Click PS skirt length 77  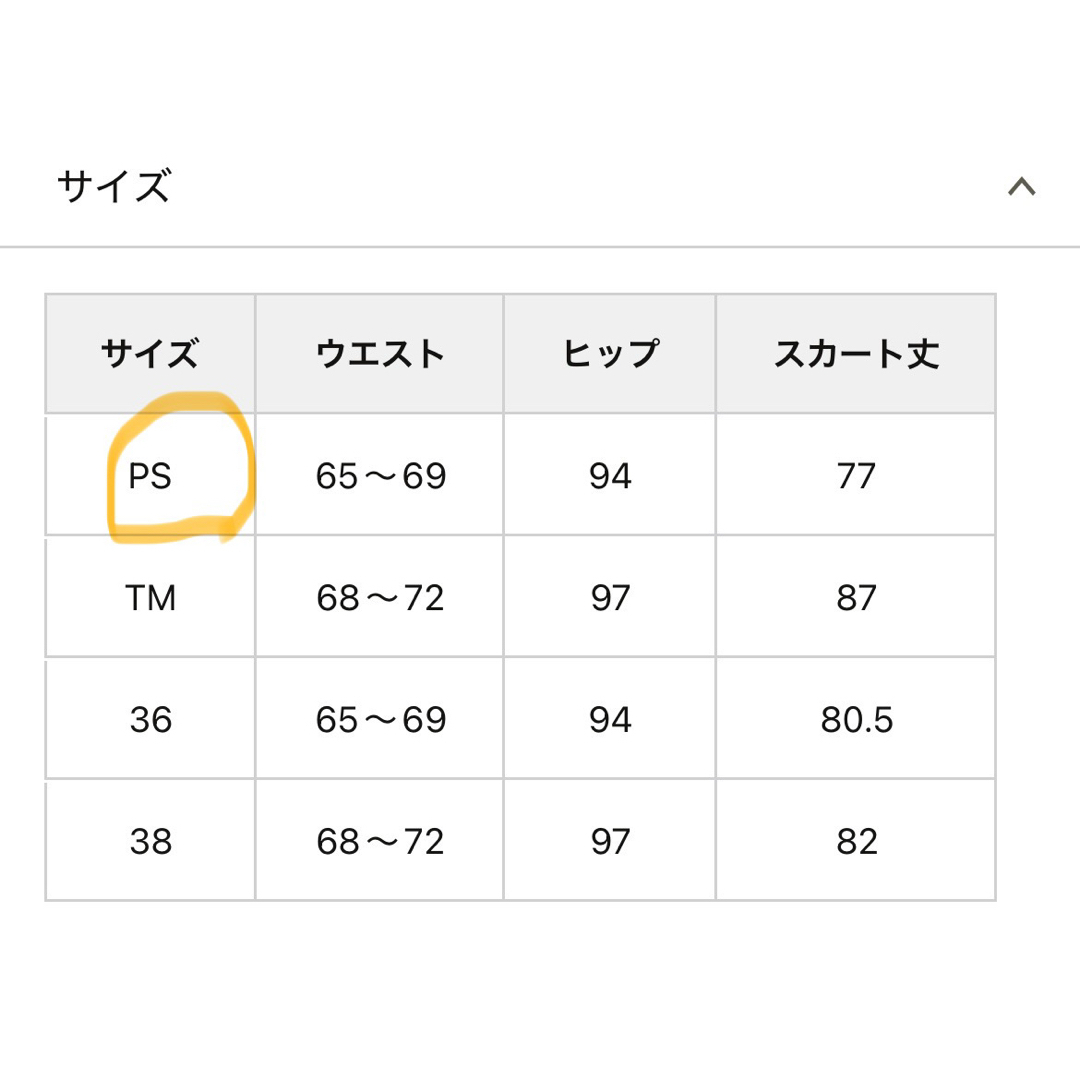(856, 475)
